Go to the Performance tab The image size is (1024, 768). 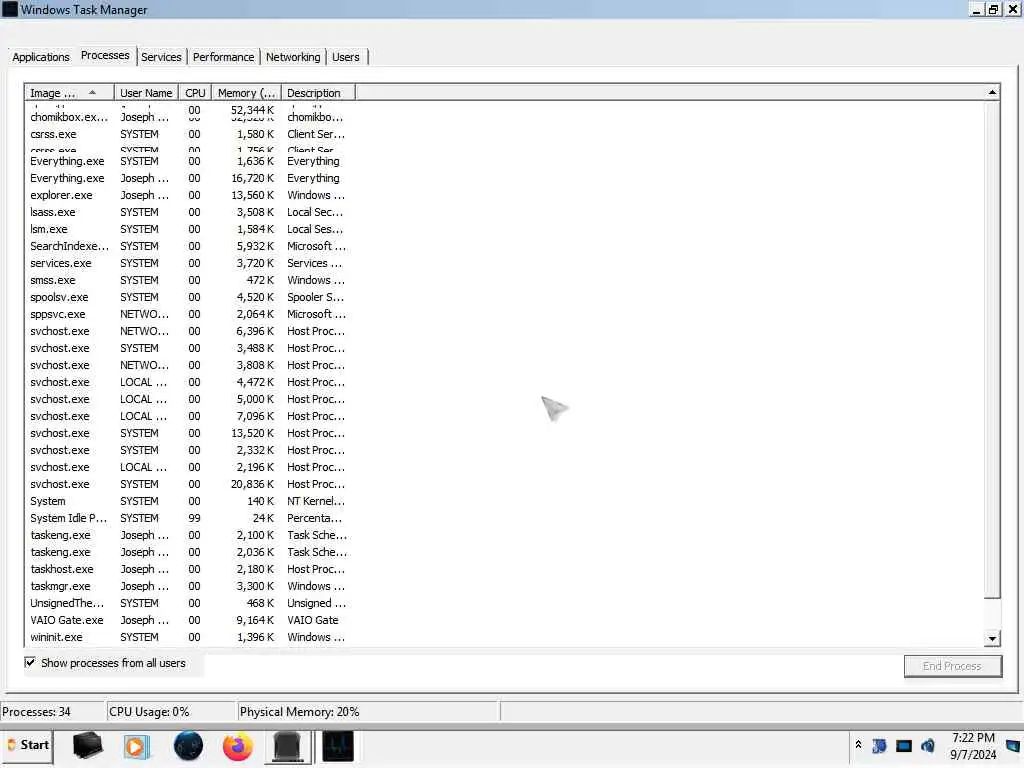(x=223, y=57)
